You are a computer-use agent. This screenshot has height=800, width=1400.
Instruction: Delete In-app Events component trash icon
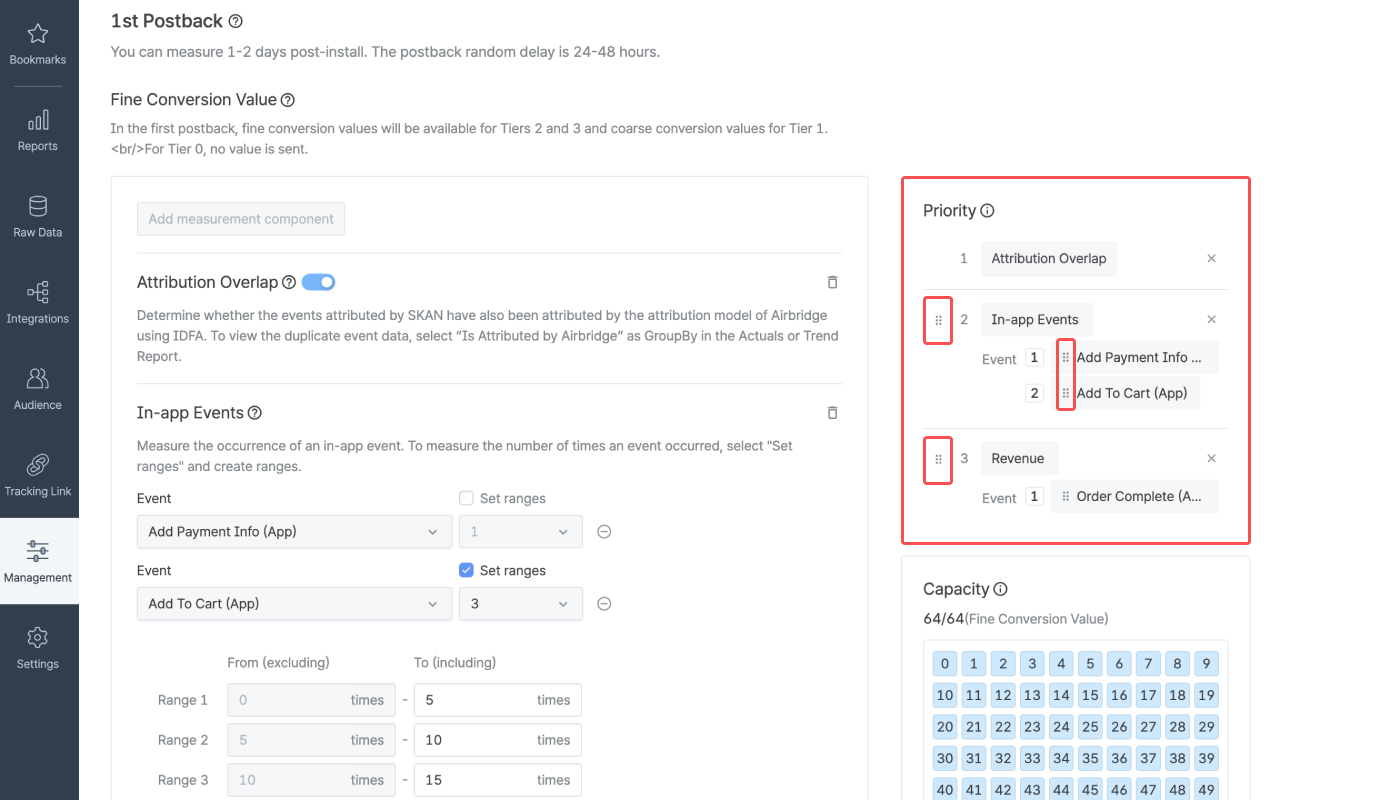coord(833,413)
